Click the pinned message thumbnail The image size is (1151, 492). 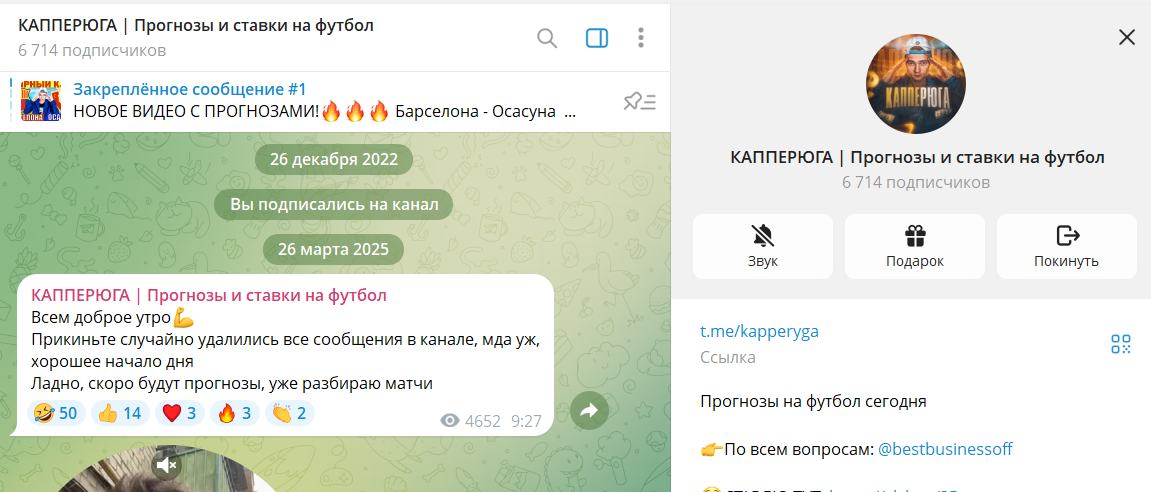tap(41, 101)
